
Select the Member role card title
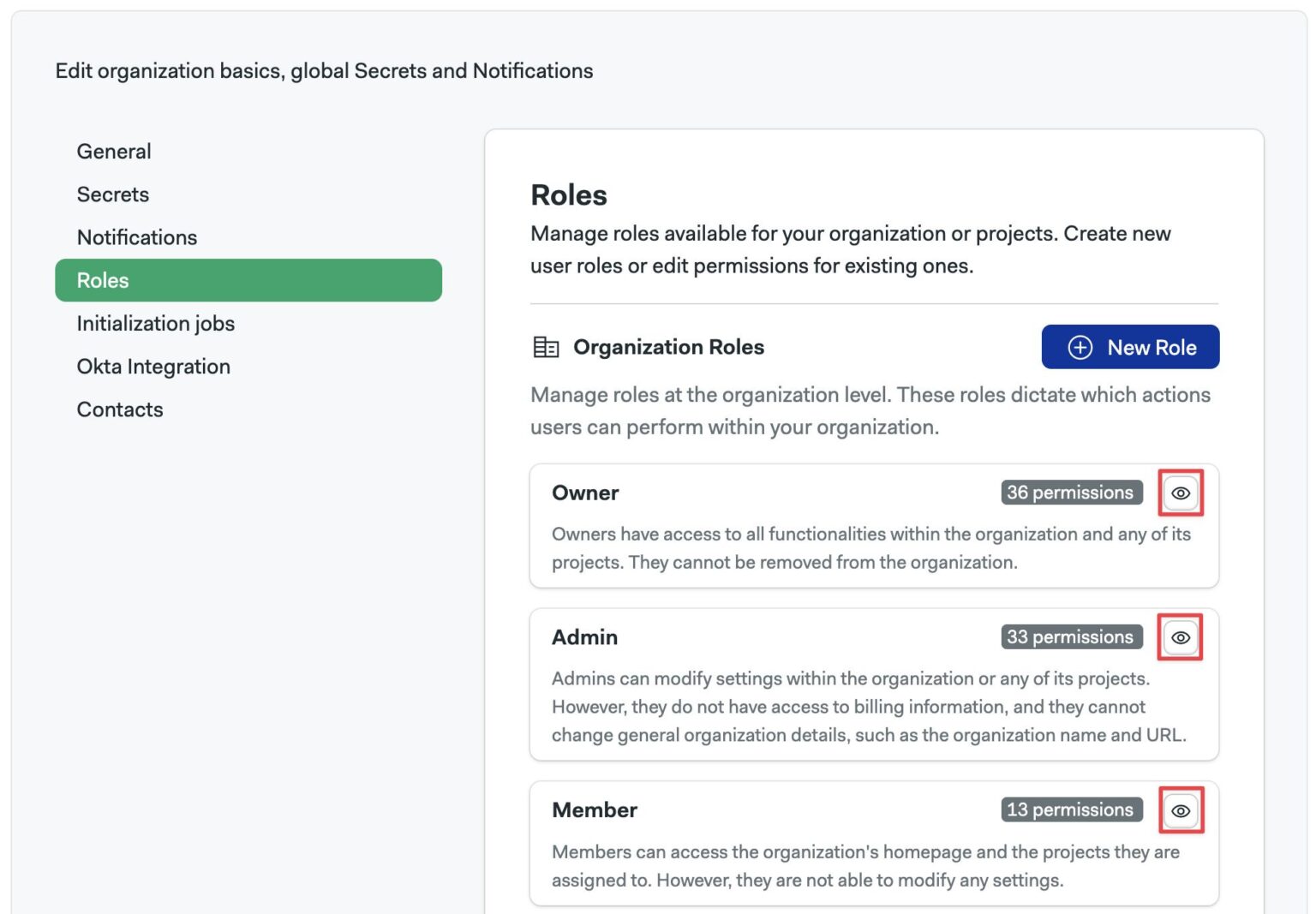[x=595, y=810]
